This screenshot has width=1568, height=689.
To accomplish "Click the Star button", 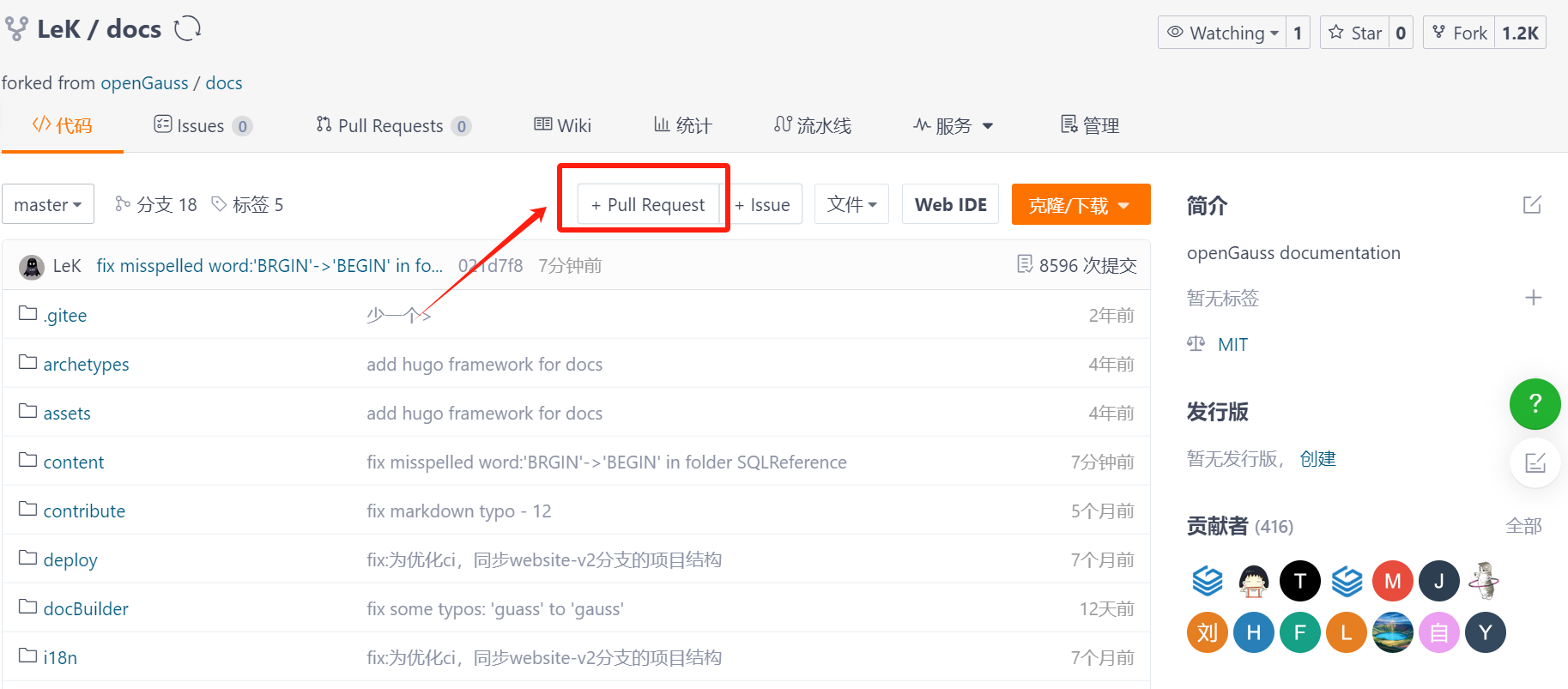I will [1355, 33].
